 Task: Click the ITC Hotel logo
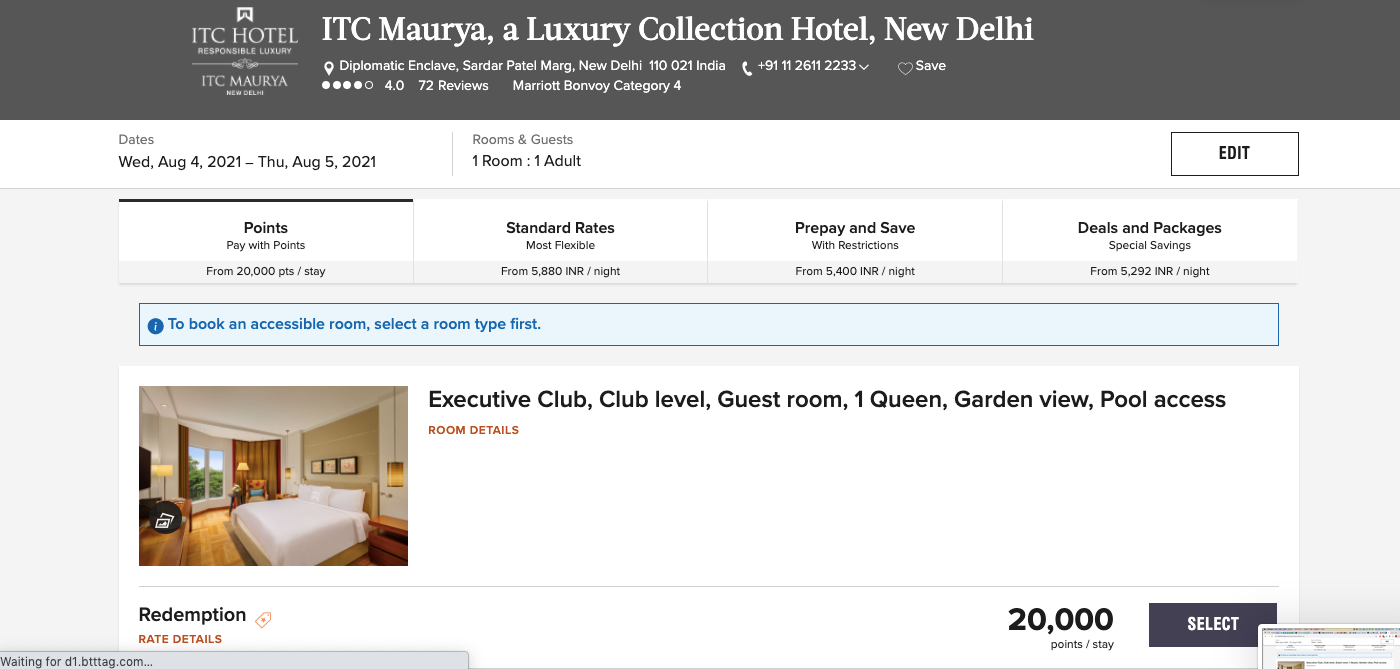[x=244, y=51]
